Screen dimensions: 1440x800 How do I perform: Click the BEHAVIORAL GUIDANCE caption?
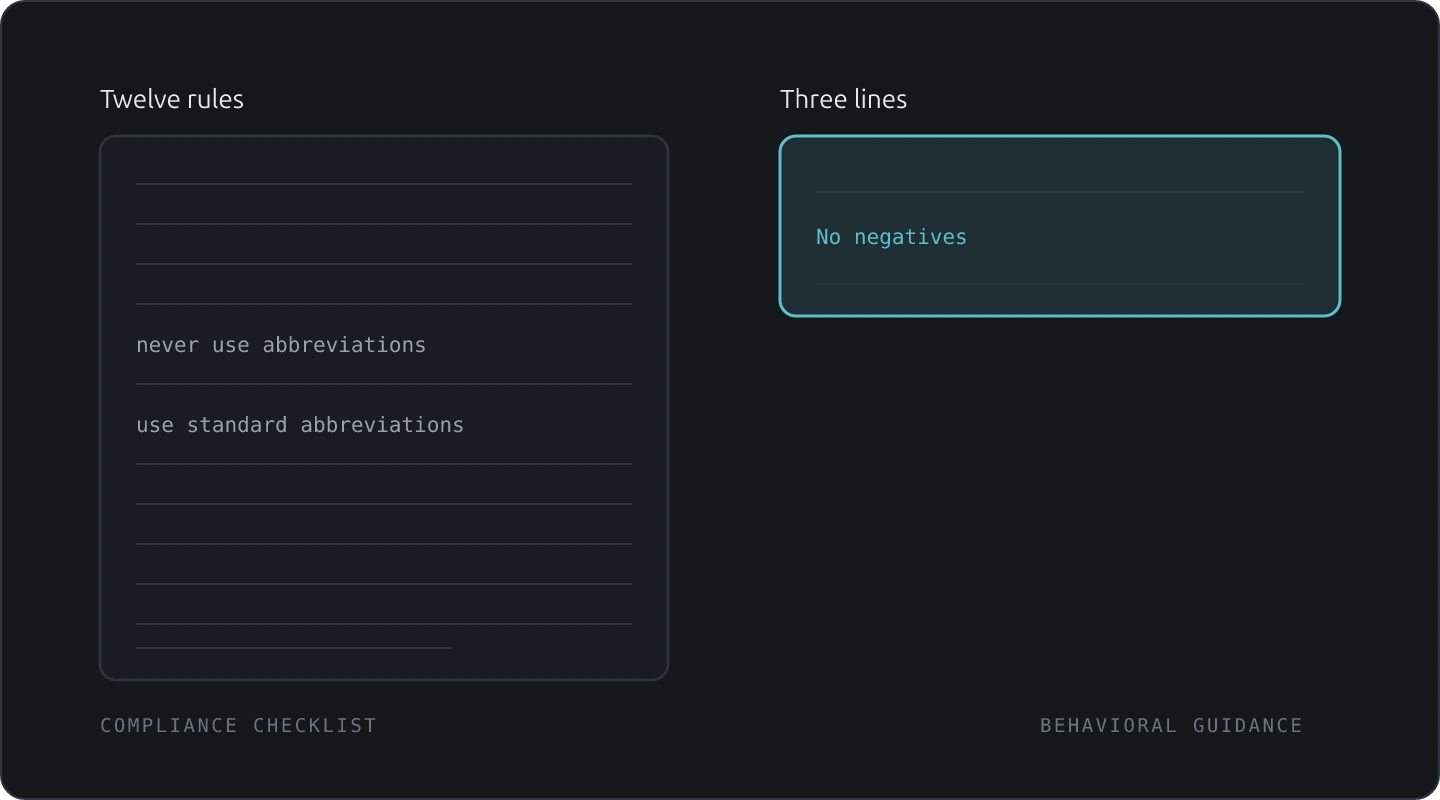(1171, 725)
